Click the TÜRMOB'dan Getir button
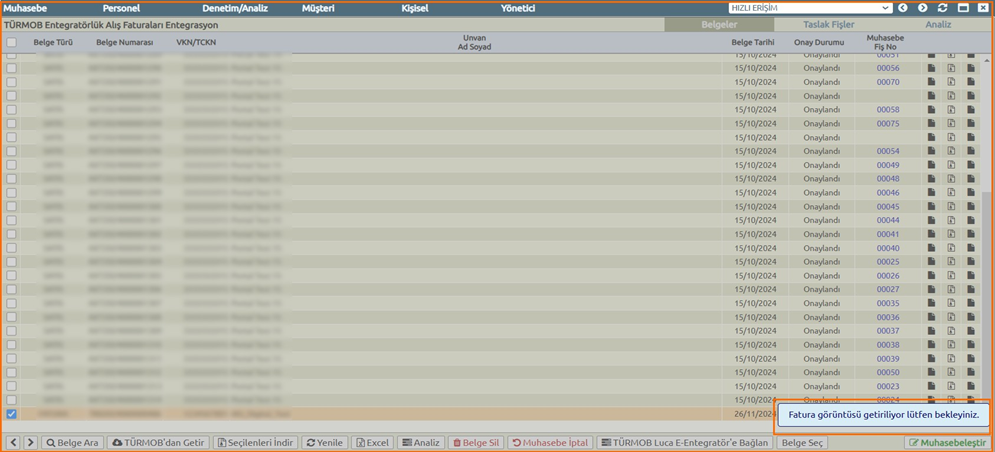Image resolution: width=995 pixels, height=452 pixels. click(157, 442)
